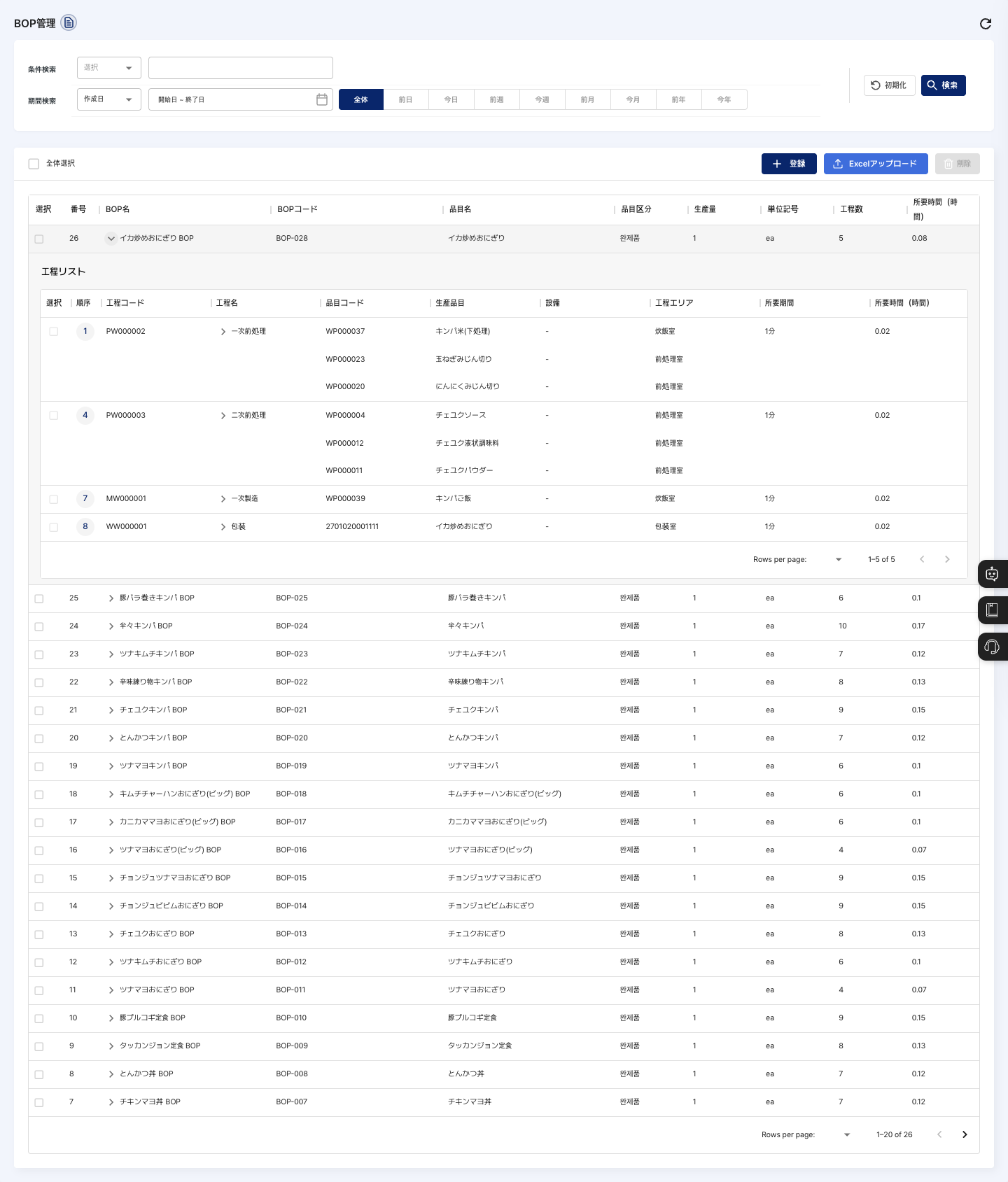Expand the チェユクキンパ BOP row
This screenshot has width=1008, height=1182.
[x=111, y=710]
